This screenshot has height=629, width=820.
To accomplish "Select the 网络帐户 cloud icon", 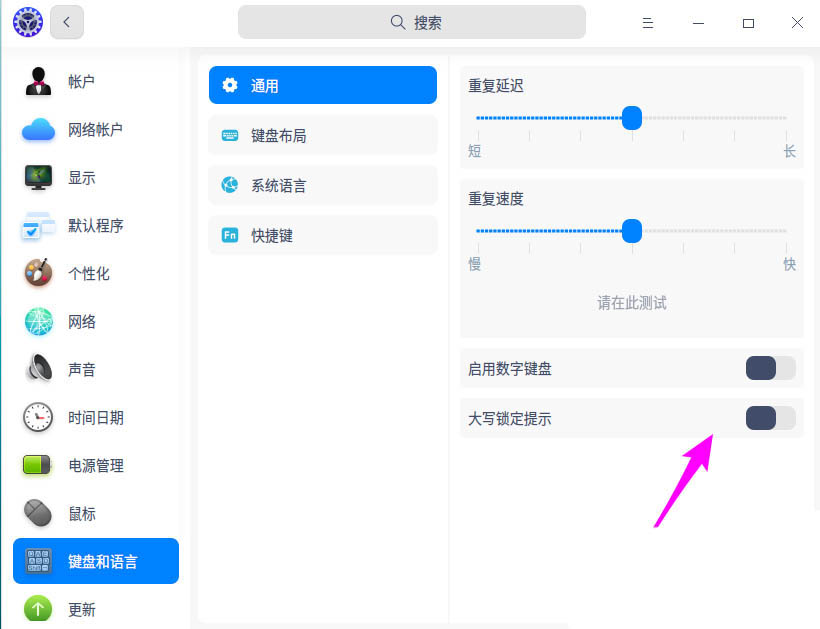I will coord(37,130).
